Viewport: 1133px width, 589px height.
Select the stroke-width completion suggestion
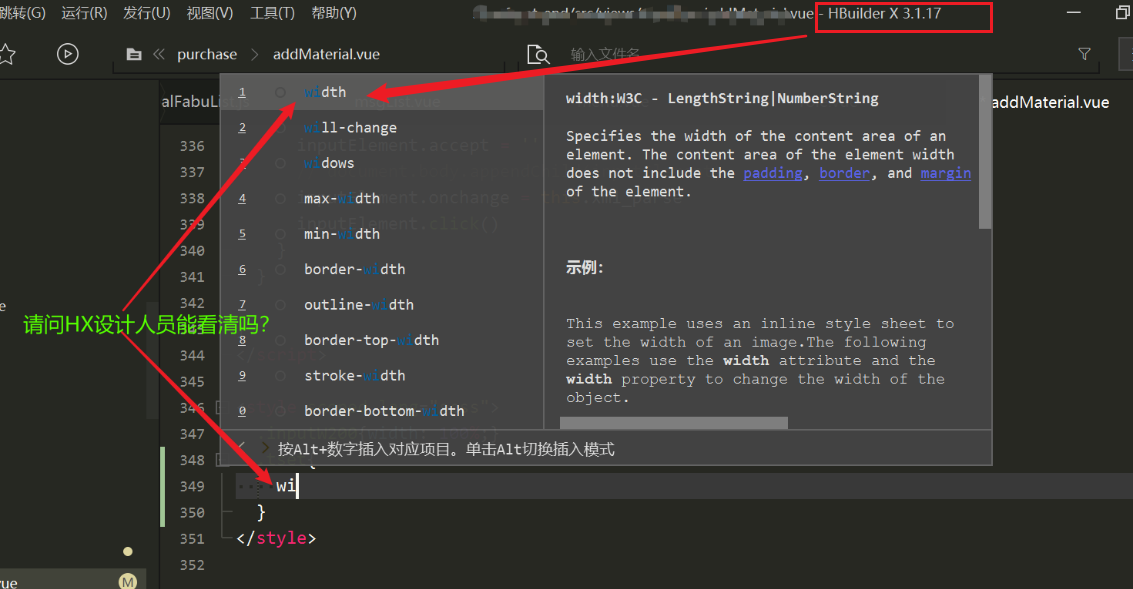click(x=382, y=376)
